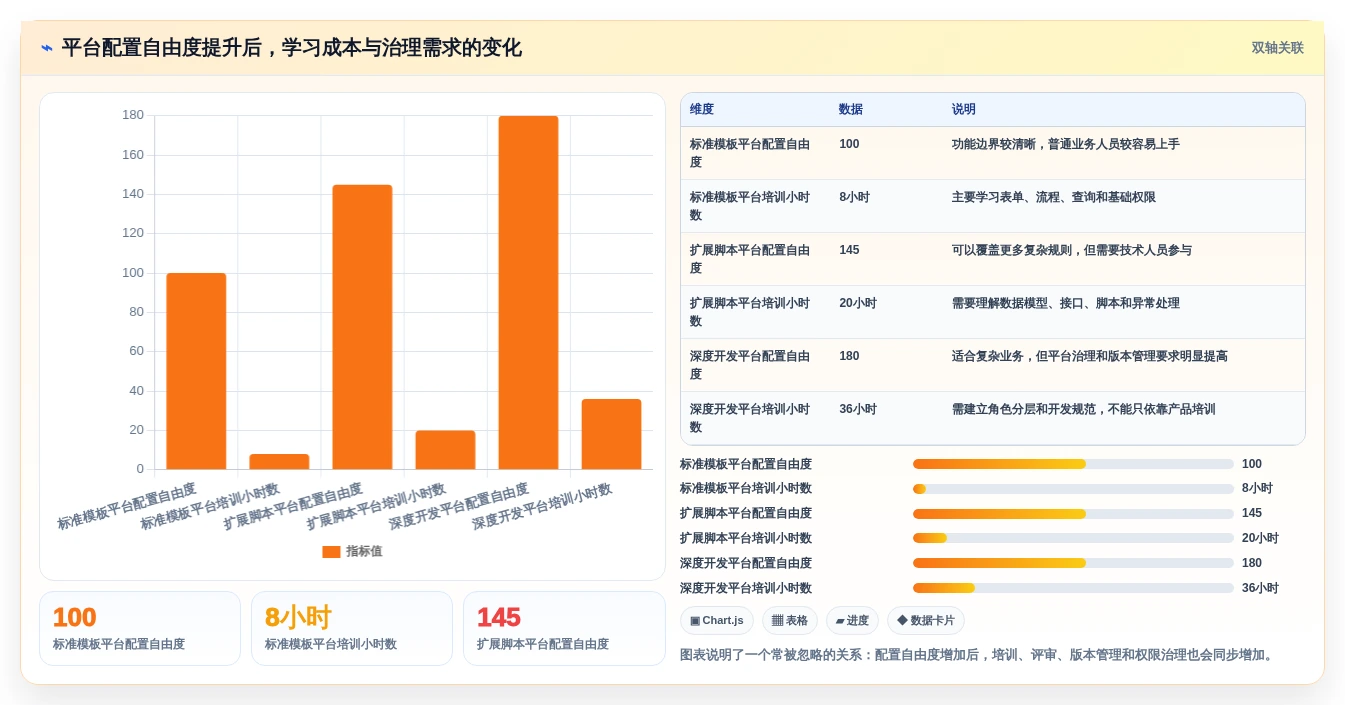Click the 145 summary card
This screenshot has width=1345, height=705.
coord(564,628)
